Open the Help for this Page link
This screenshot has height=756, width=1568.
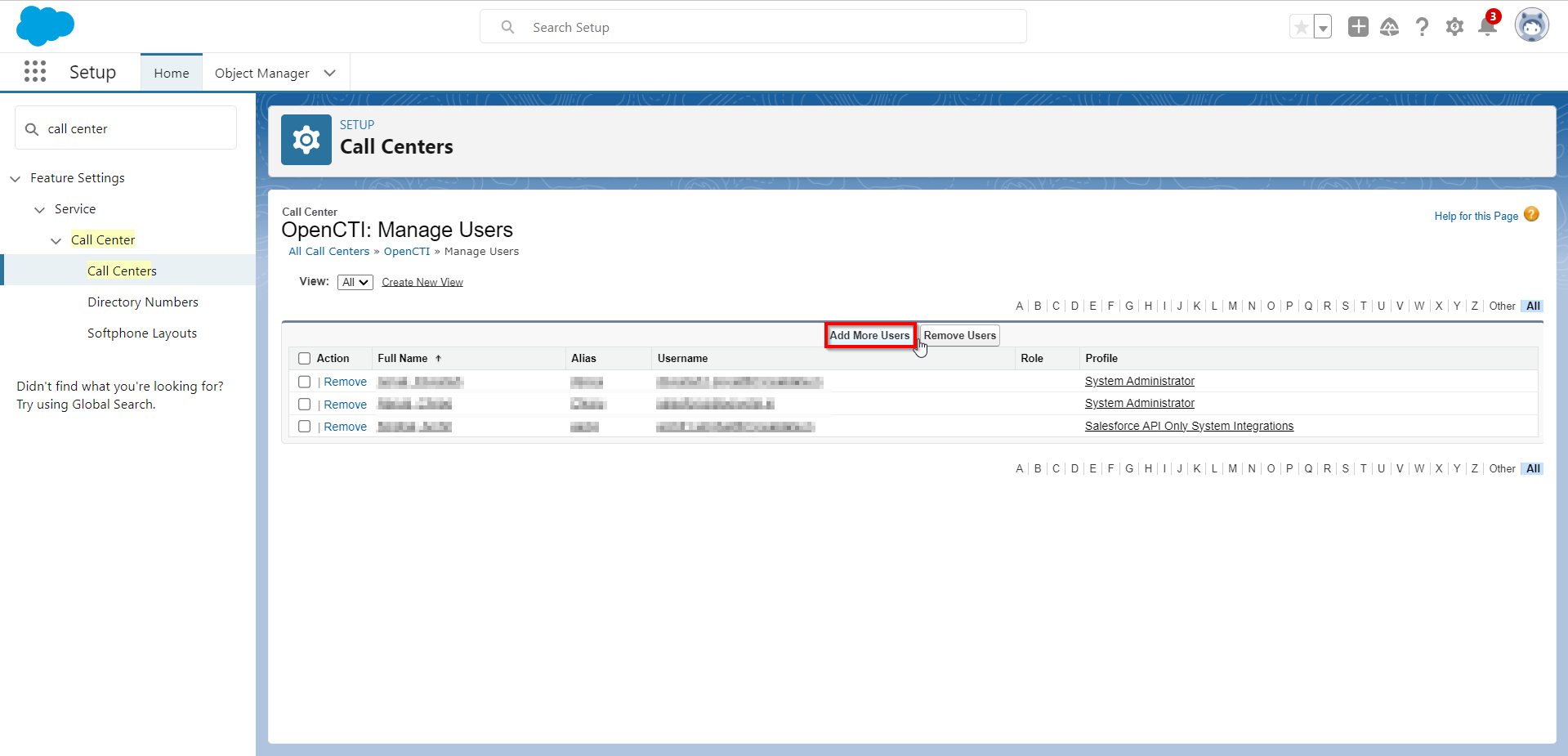[x=1476, y=216]
